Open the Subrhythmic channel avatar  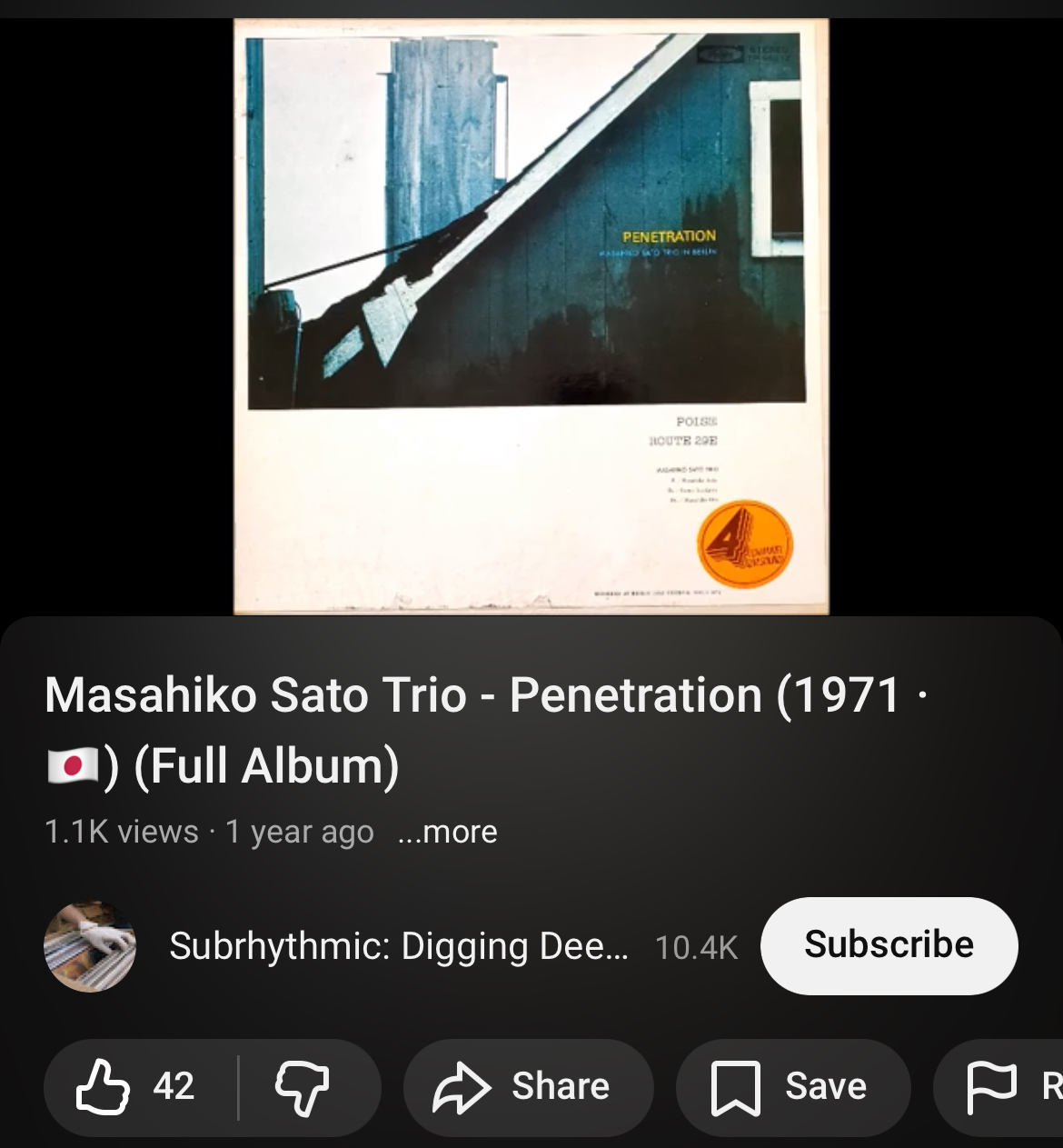click(x=90, y=946)
